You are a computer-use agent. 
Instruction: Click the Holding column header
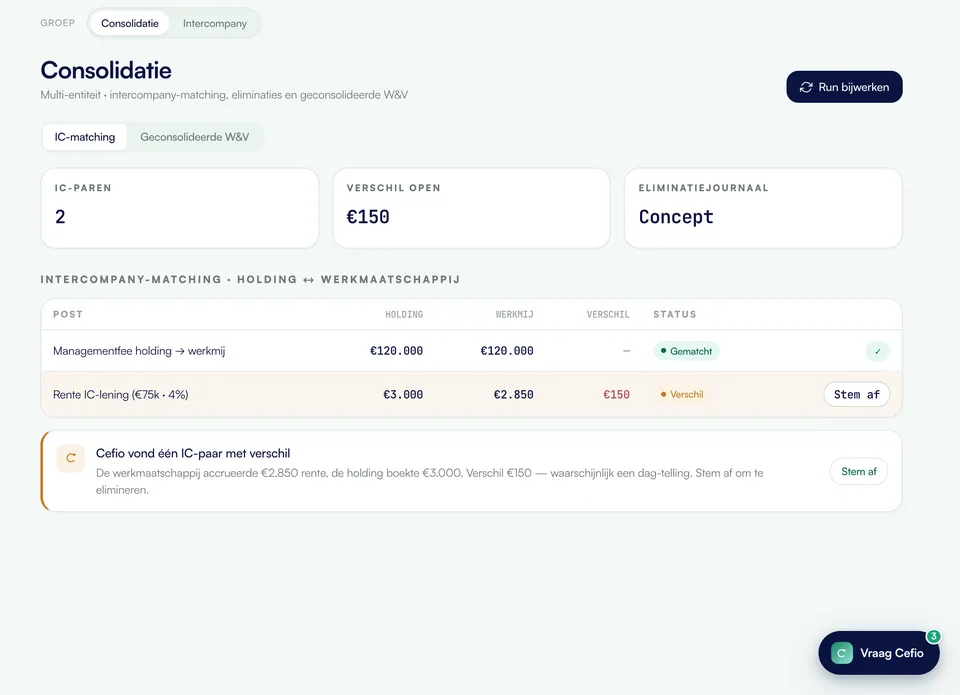click(x=404, y=314)
